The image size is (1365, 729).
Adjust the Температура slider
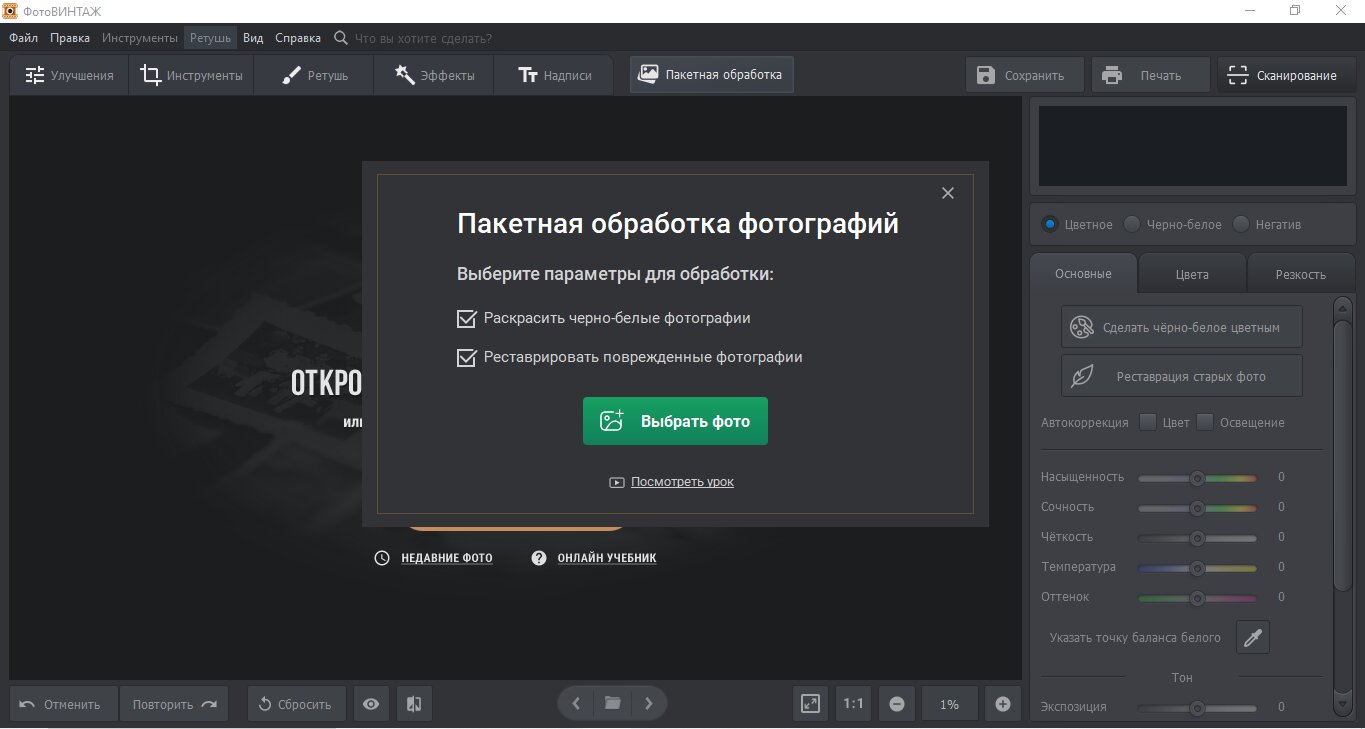pos(1197,568)
